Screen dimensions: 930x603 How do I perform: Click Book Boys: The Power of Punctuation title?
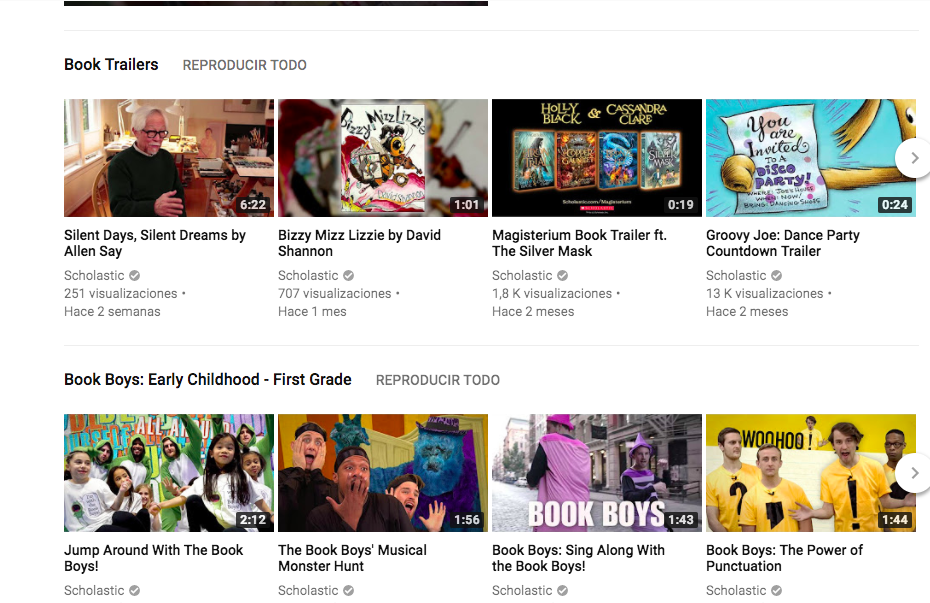tap(784, 558)
